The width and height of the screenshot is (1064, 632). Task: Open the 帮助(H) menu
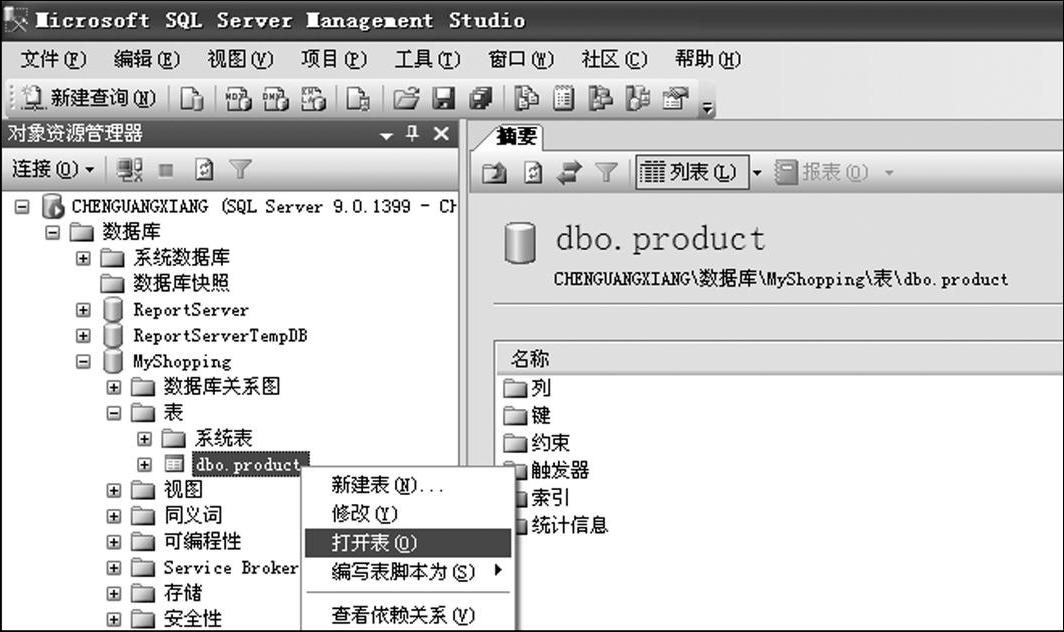click(708, 60)
